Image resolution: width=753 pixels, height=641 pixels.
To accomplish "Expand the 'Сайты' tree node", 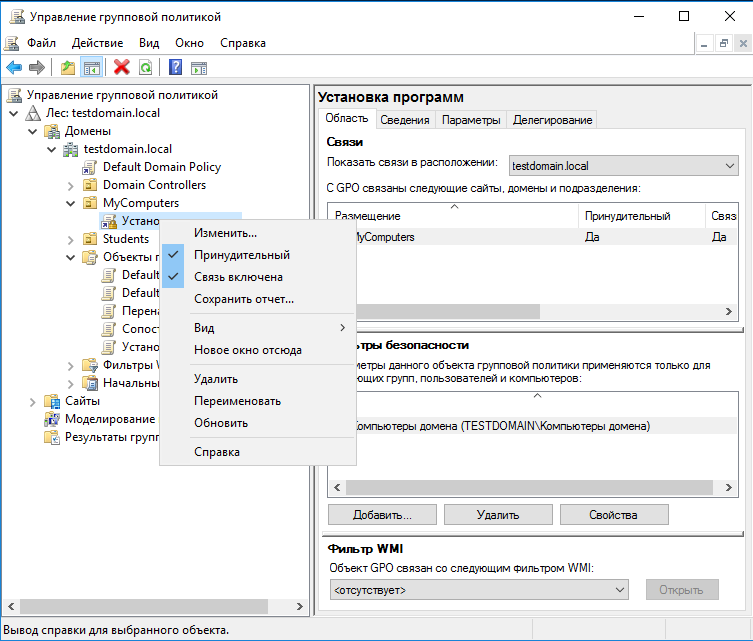I will point(32,401).
